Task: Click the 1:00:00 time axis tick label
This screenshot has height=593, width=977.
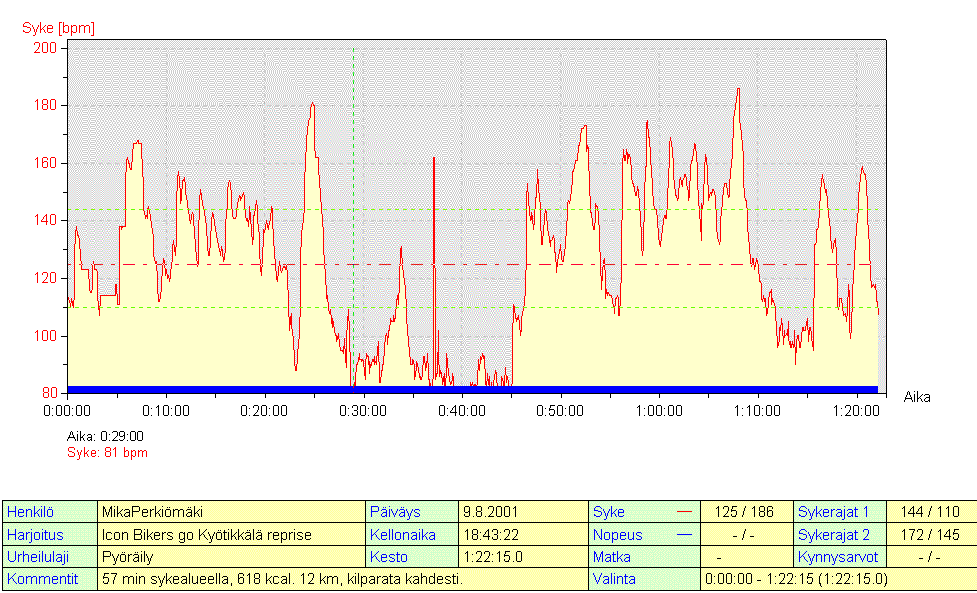Action: point(659,411)
